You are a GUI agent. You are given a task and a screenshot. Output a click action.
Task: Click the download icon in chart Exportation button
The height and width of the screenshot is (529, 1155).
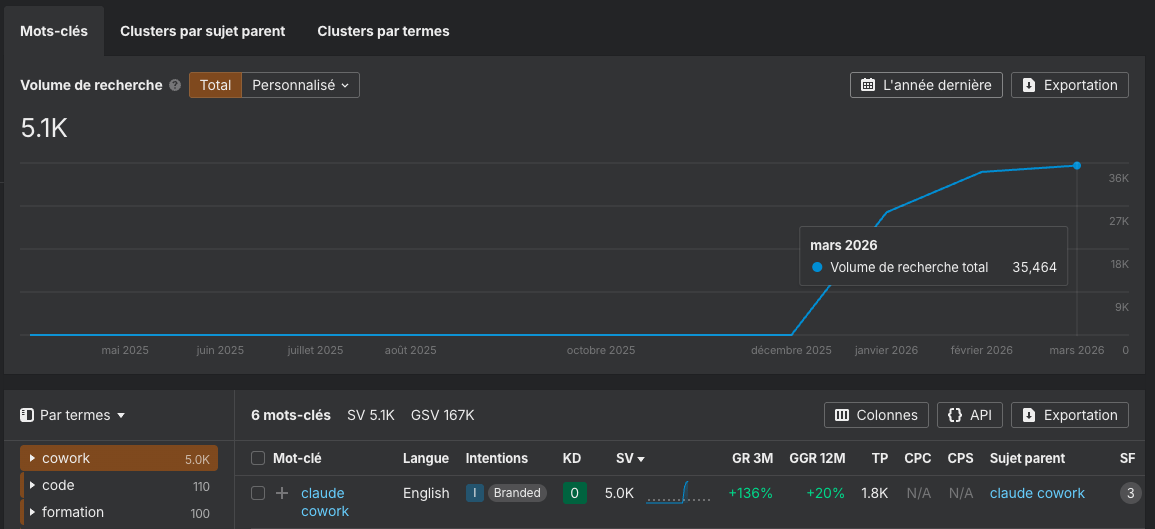pos(1029,85)
